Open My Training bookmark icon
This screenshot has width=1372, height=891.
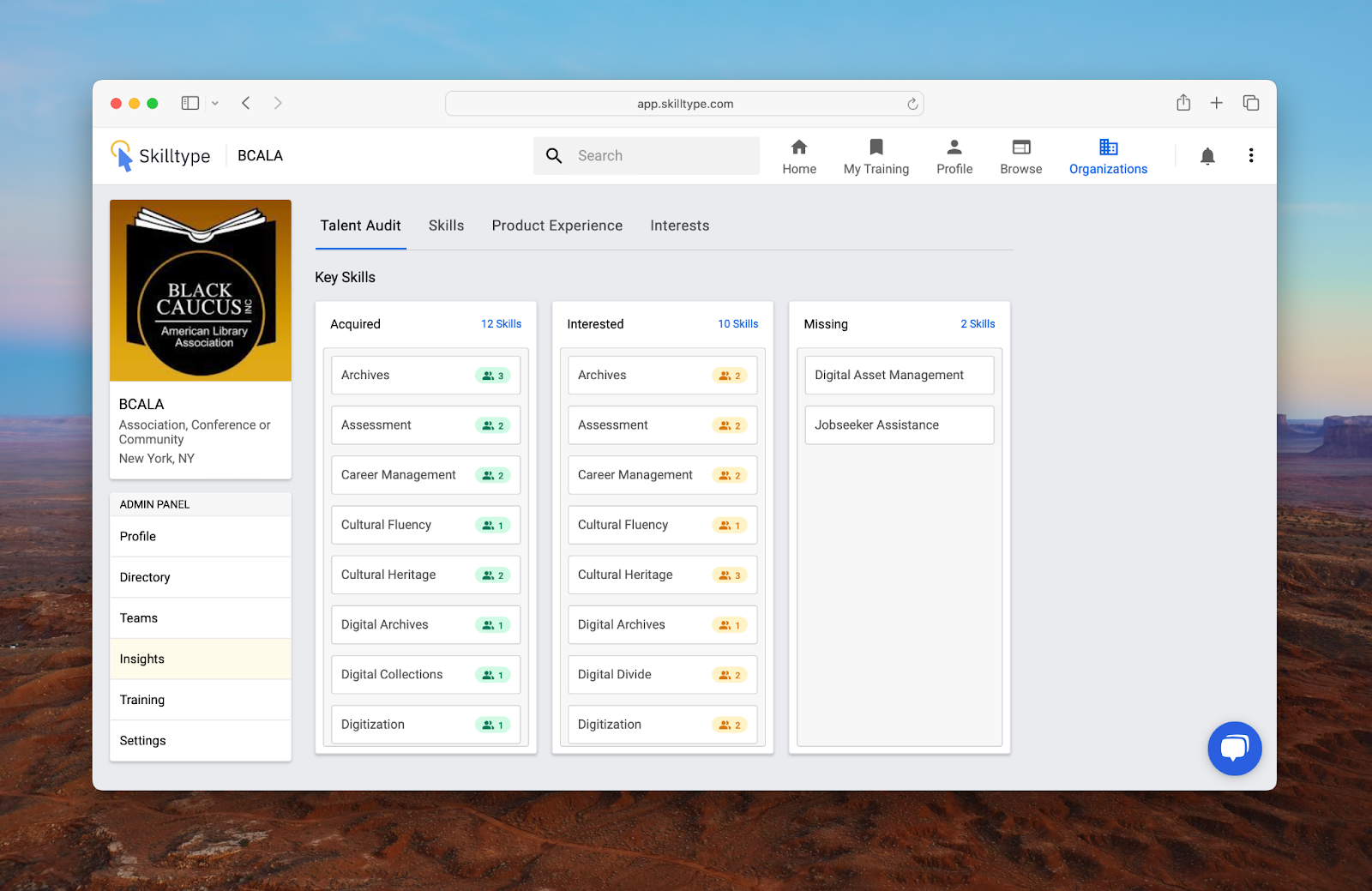click(x=876, y=147)
